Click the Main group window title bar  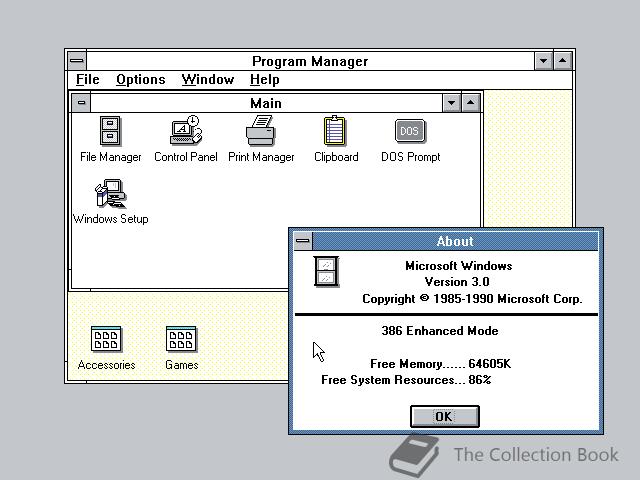point(266,103)
